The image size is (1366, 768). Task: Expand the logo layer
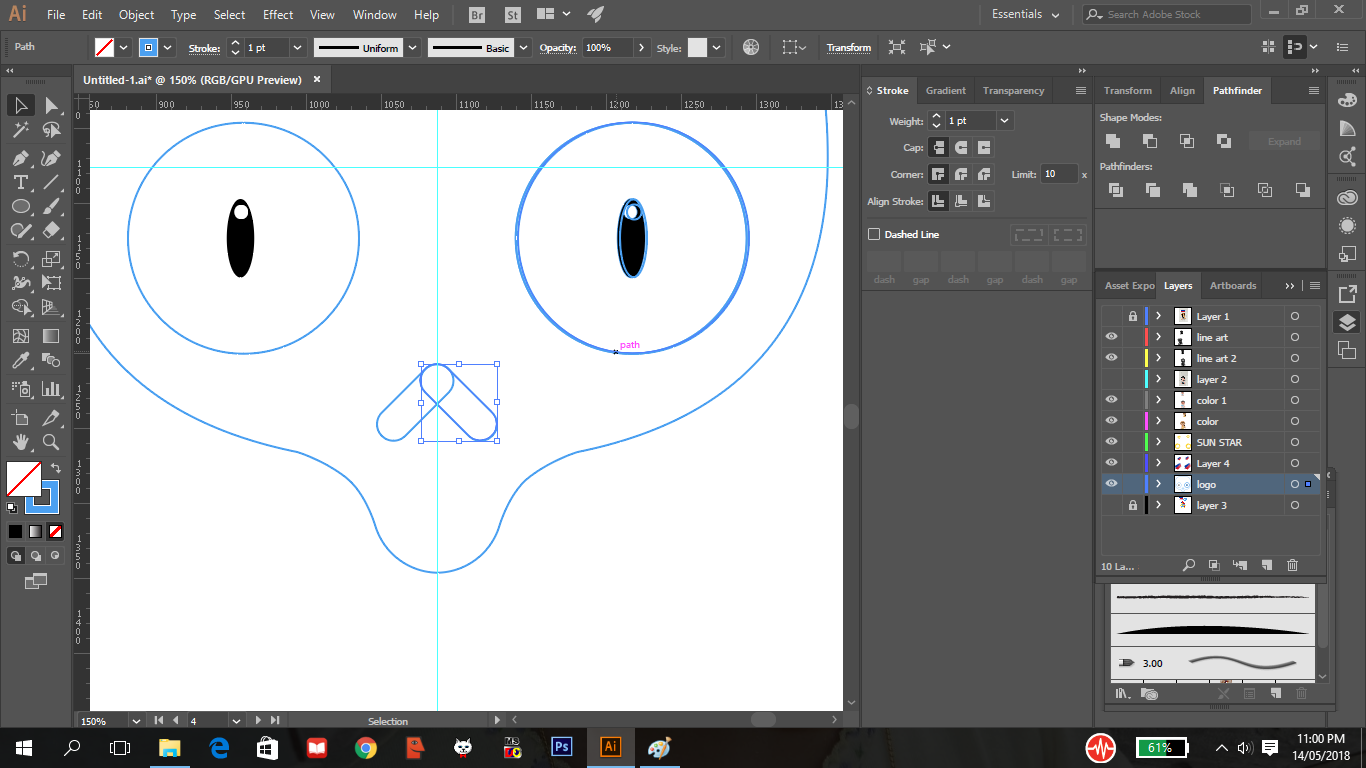pos(1158,484)
